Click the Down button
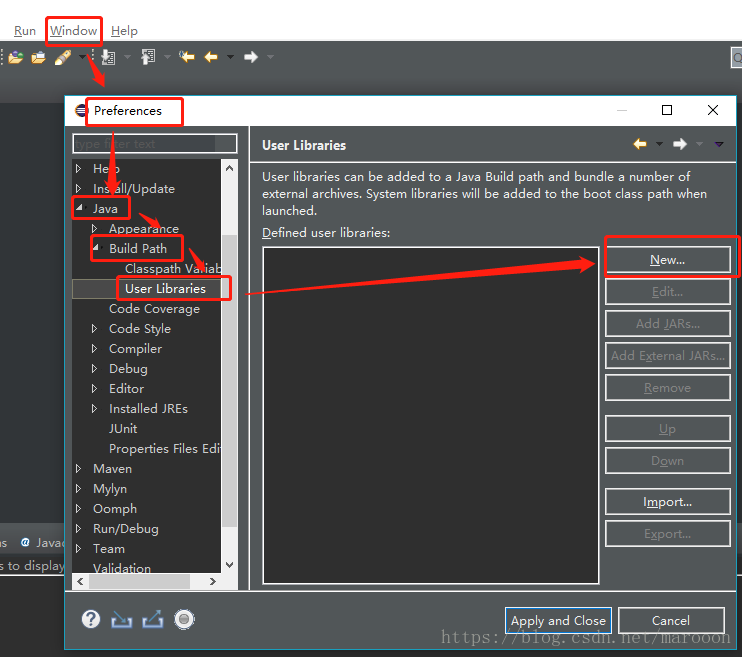742x657 pixels. pyautogui.click(x=667, y=461)
